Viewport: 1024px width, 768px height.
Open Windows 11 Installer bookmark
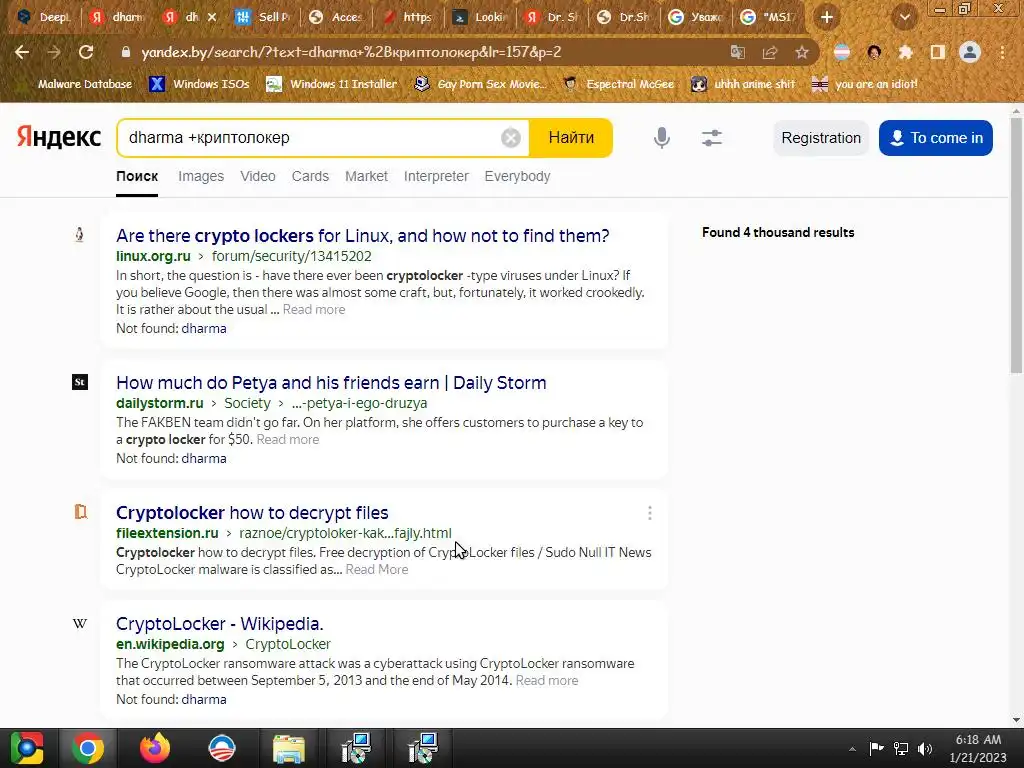(332, 84)
